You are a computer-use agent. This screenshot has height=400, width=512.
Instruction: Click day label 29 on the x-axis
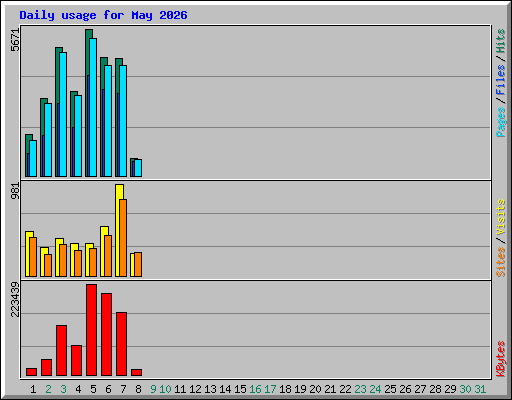point(450,389)
